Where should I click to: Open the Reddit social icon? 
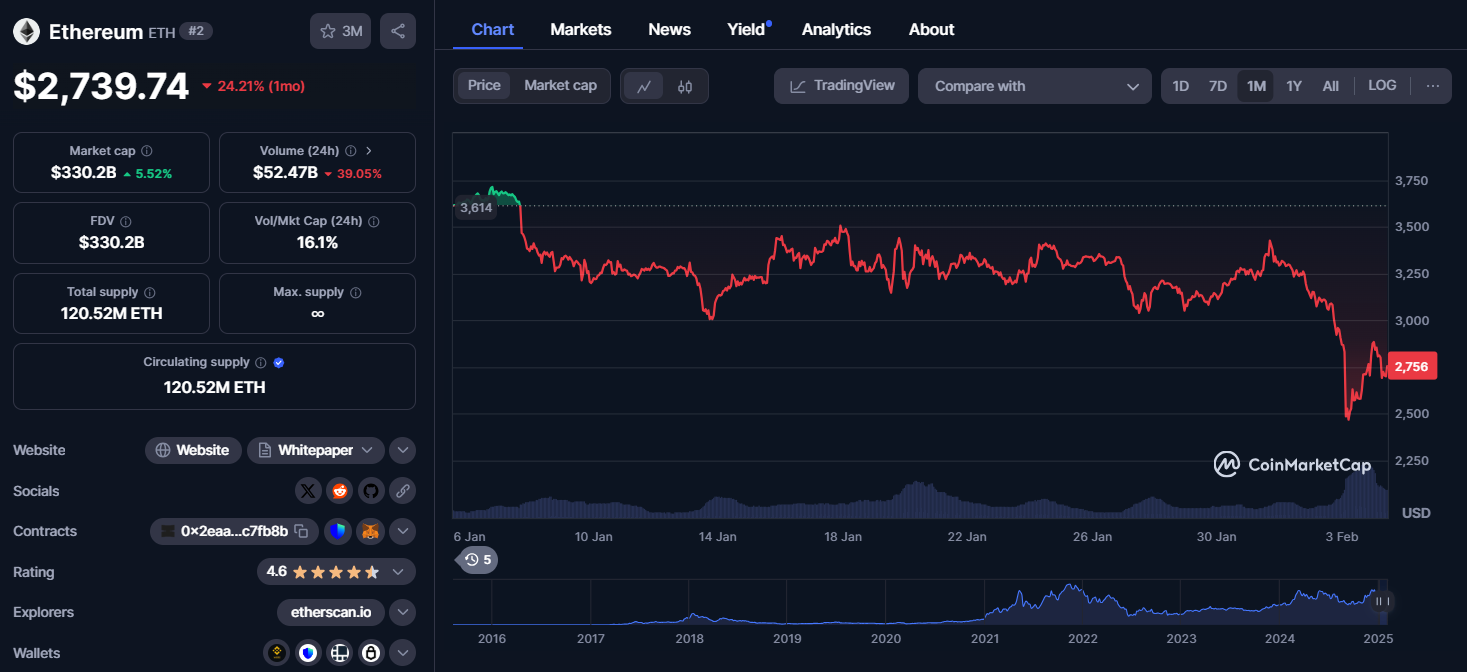tap(340, 491)
